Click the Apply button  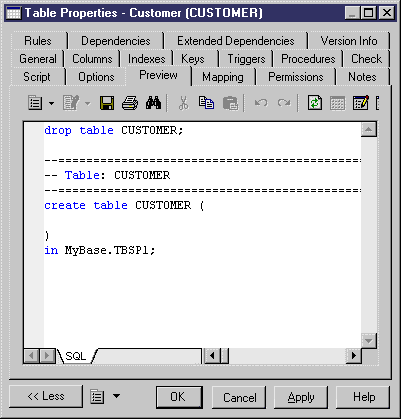pyautogui.click(x=301, y=397)
